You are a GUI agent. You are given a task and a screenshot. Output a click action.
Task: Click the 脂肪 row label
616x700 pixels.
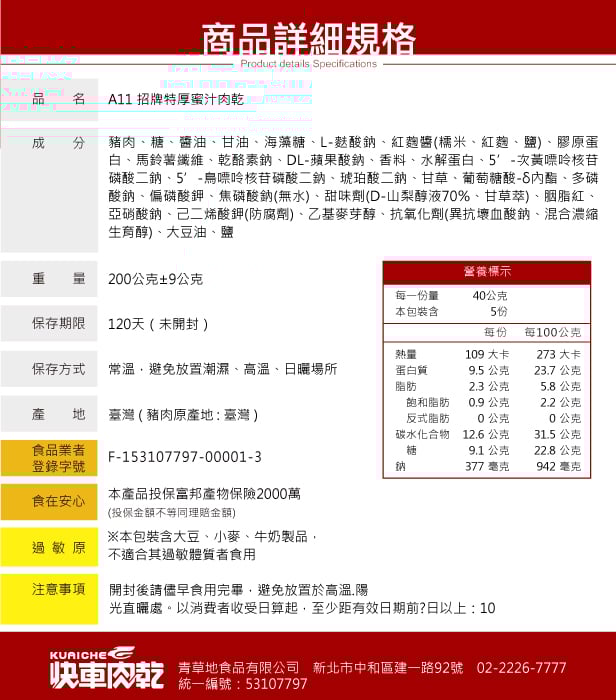[406, 387]
